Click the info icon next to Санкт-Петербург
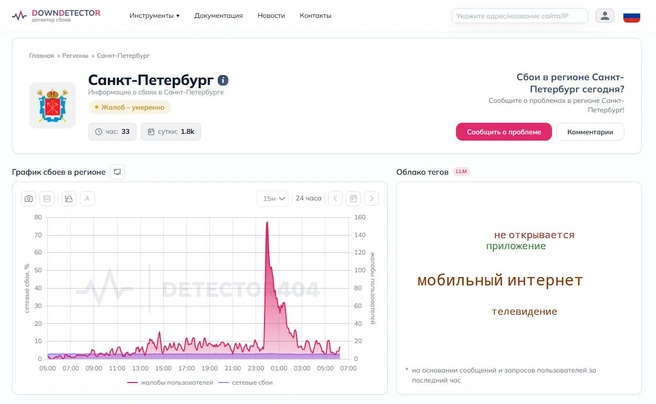The height and width of the screenshot is (404, 656). tap(223, 80)
